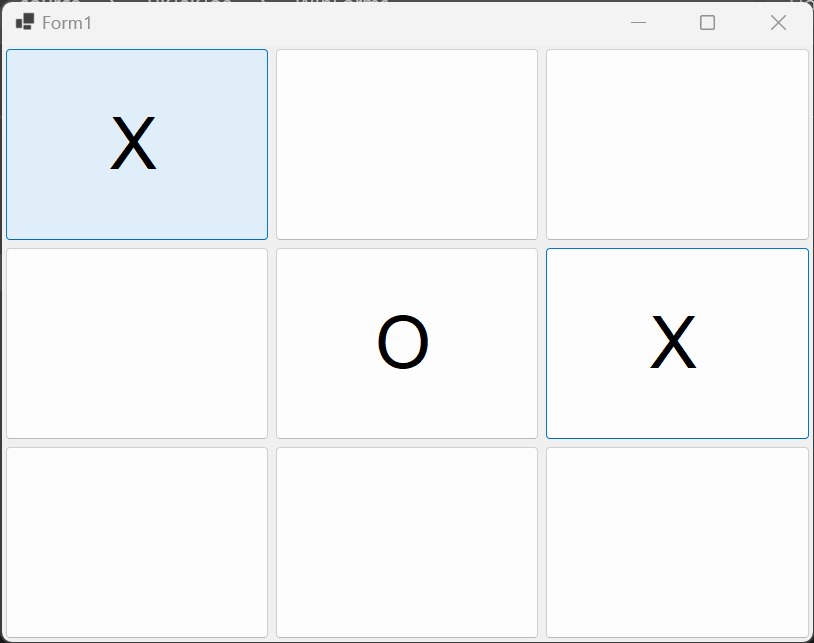814x643 pixels.
Task: Maximize the Form1 window
Action: pyautogui.click(x=707, y=22)
